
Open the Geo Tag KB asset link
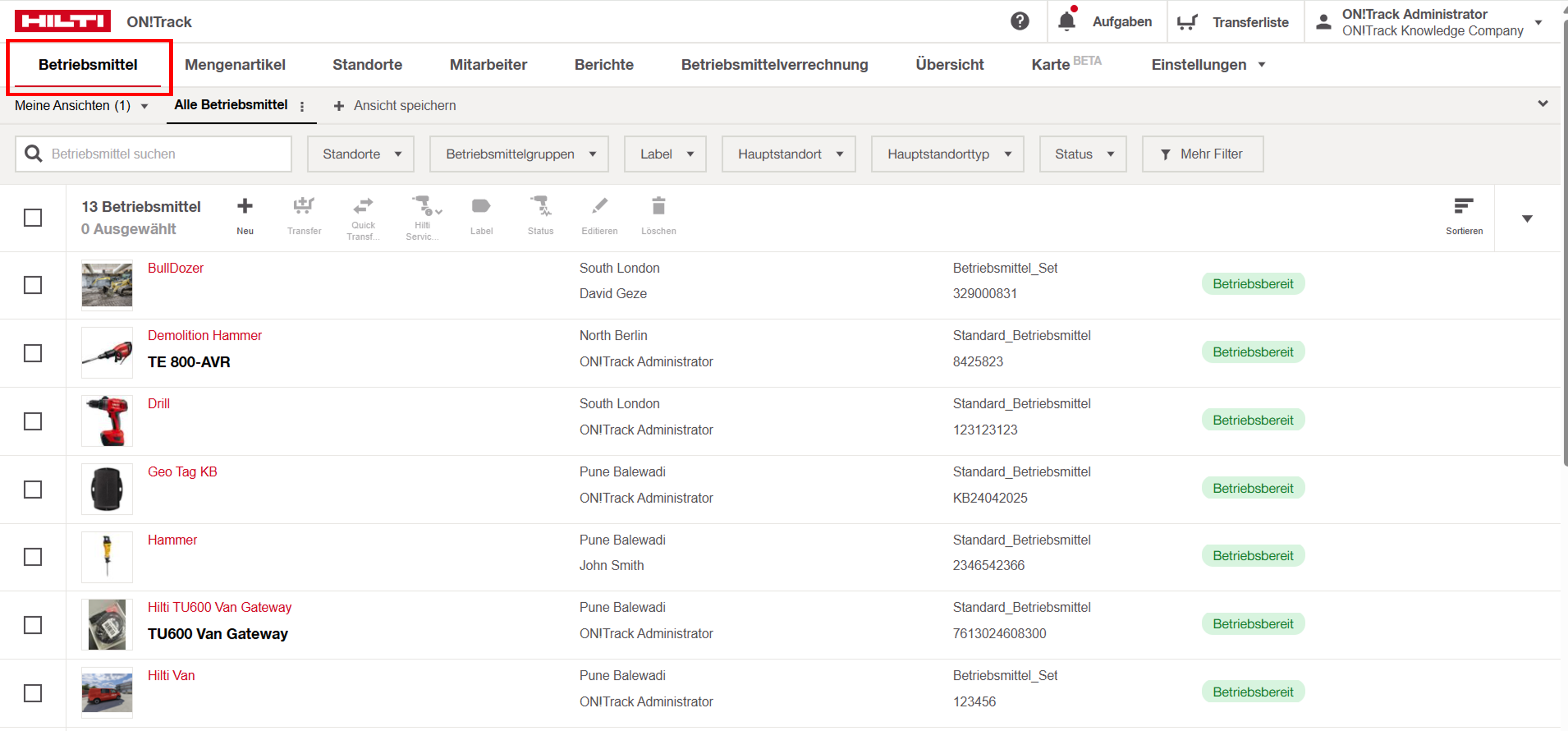point(182,472)
